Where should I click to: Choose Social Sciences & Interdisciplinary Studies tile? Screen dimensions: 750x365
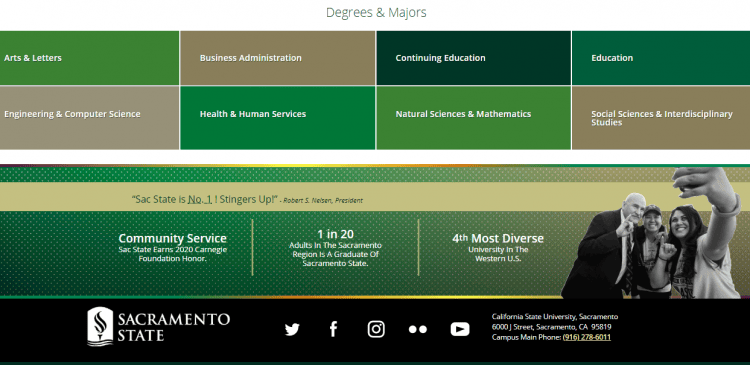661,118
